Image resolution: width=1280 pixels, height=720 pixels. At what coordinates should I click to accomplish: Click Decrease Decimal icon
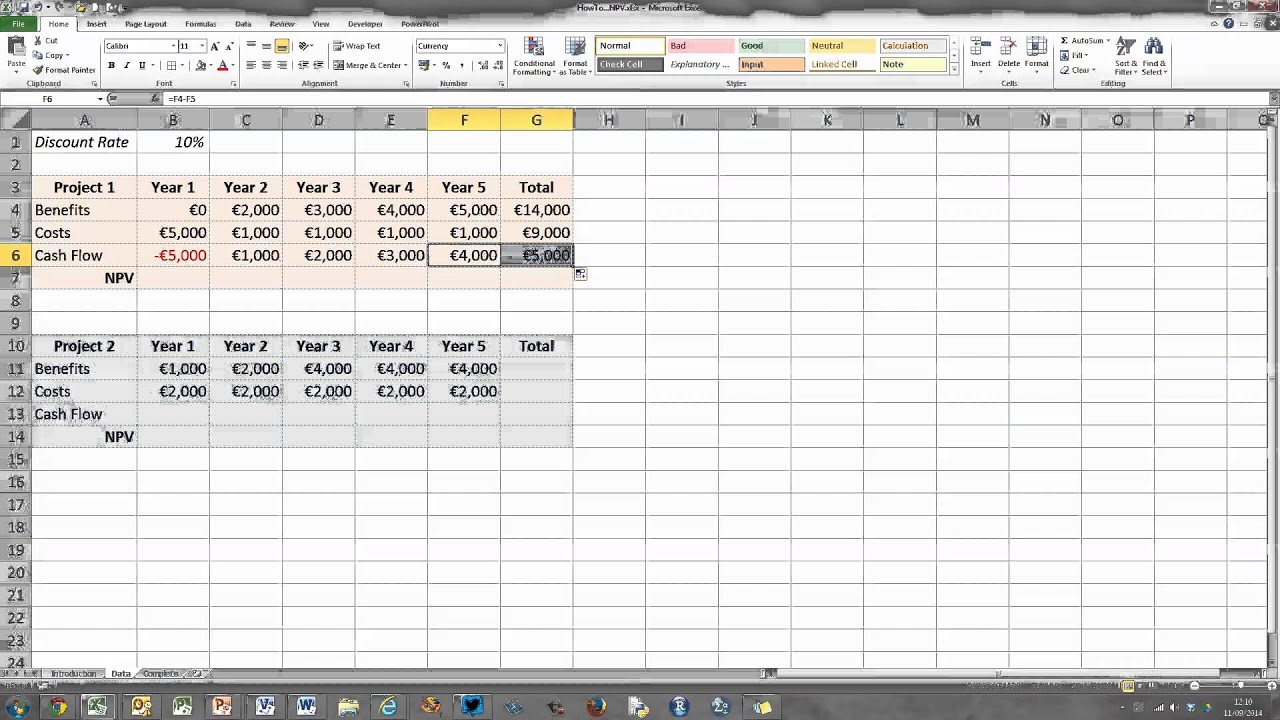click(498, 65)
